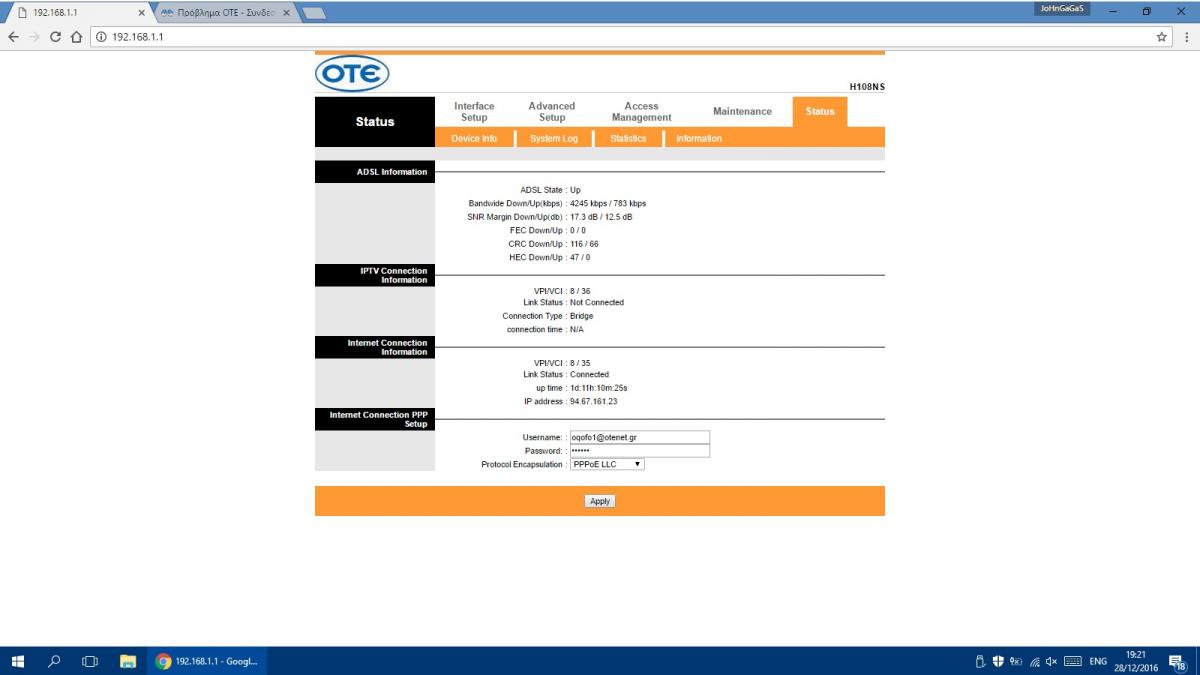1200x675 pixels.
Task: Click up time value 1d:11h:10m:25s
Action: tap(599, 388)
